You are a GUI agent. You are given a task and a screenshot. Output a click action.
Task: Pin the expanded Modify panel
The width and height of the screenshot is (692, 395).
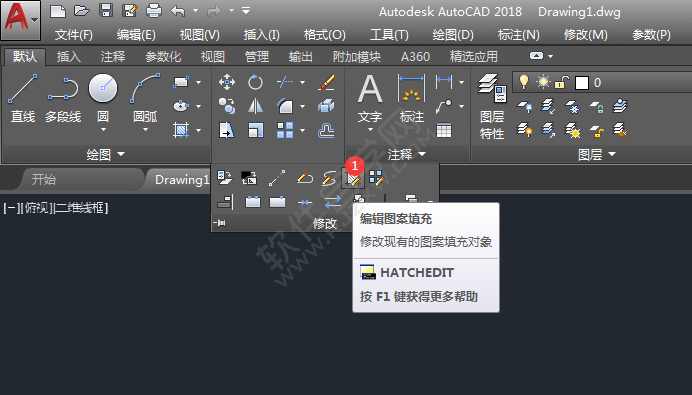(x=219, y=223)
